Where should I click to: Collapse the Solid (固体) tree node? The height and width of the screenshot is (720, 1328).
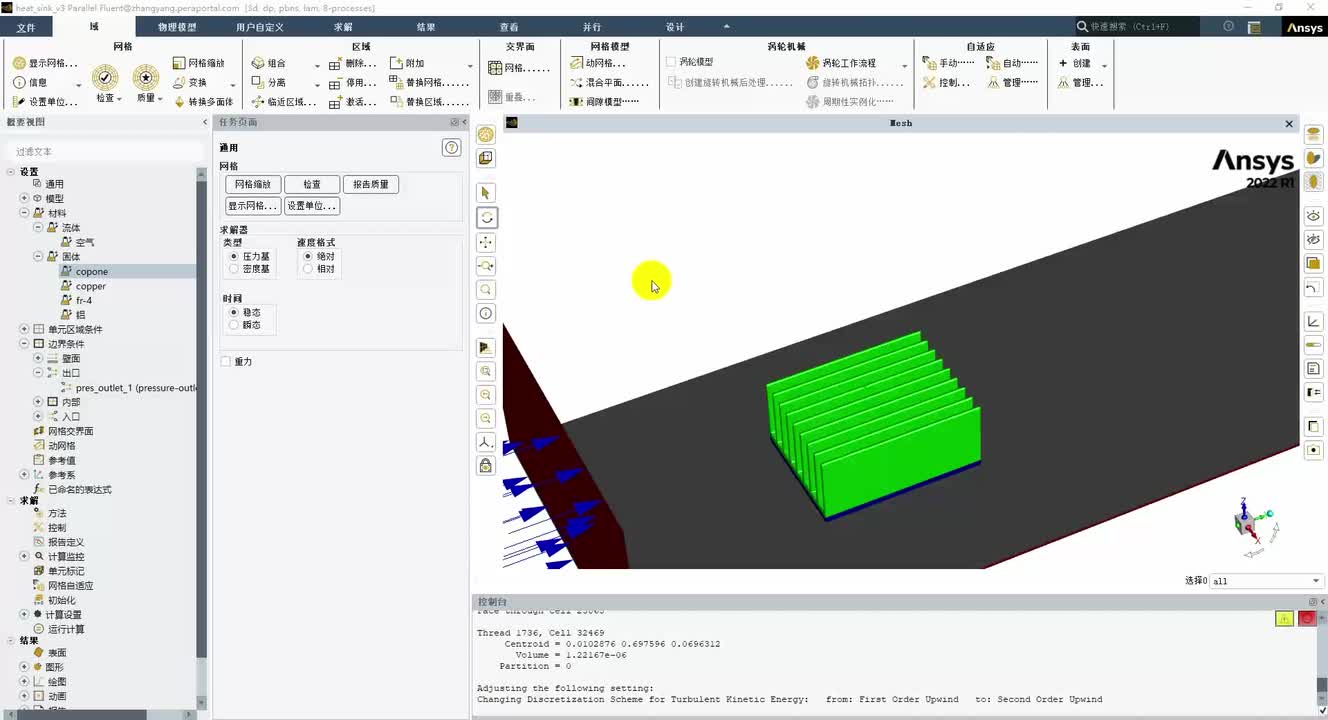tap(38, 257)
